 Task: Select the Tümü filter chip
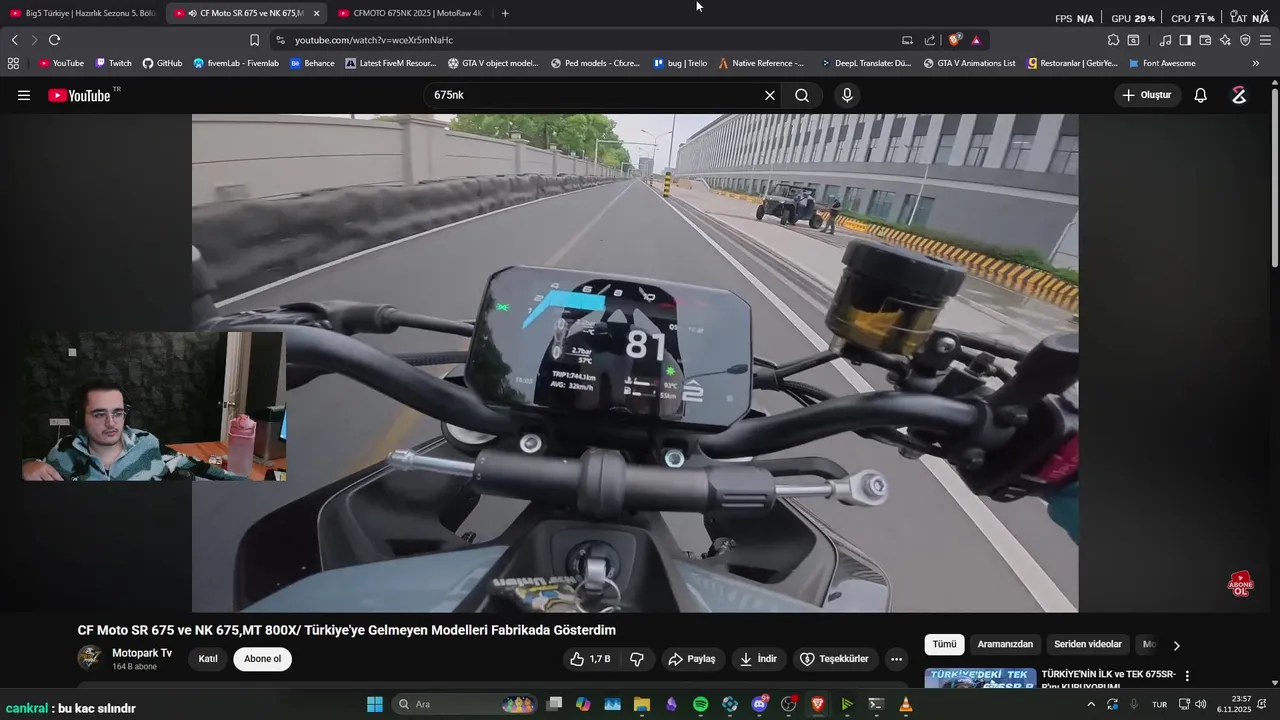click(x=944, y=645)
